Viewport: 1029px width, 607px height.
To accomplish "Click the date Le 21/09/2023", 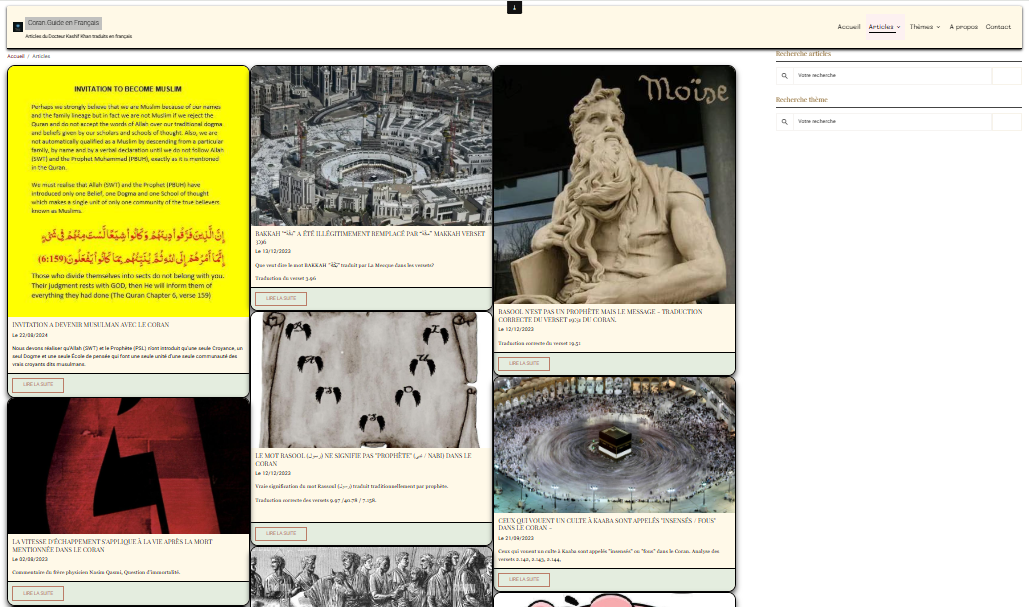I will (x=516, y=538).
